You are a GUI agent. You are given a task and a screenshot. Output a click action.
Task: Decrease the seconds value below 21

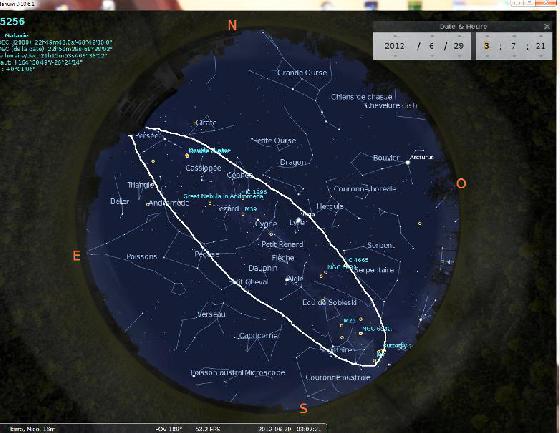(x=540, y=56)
